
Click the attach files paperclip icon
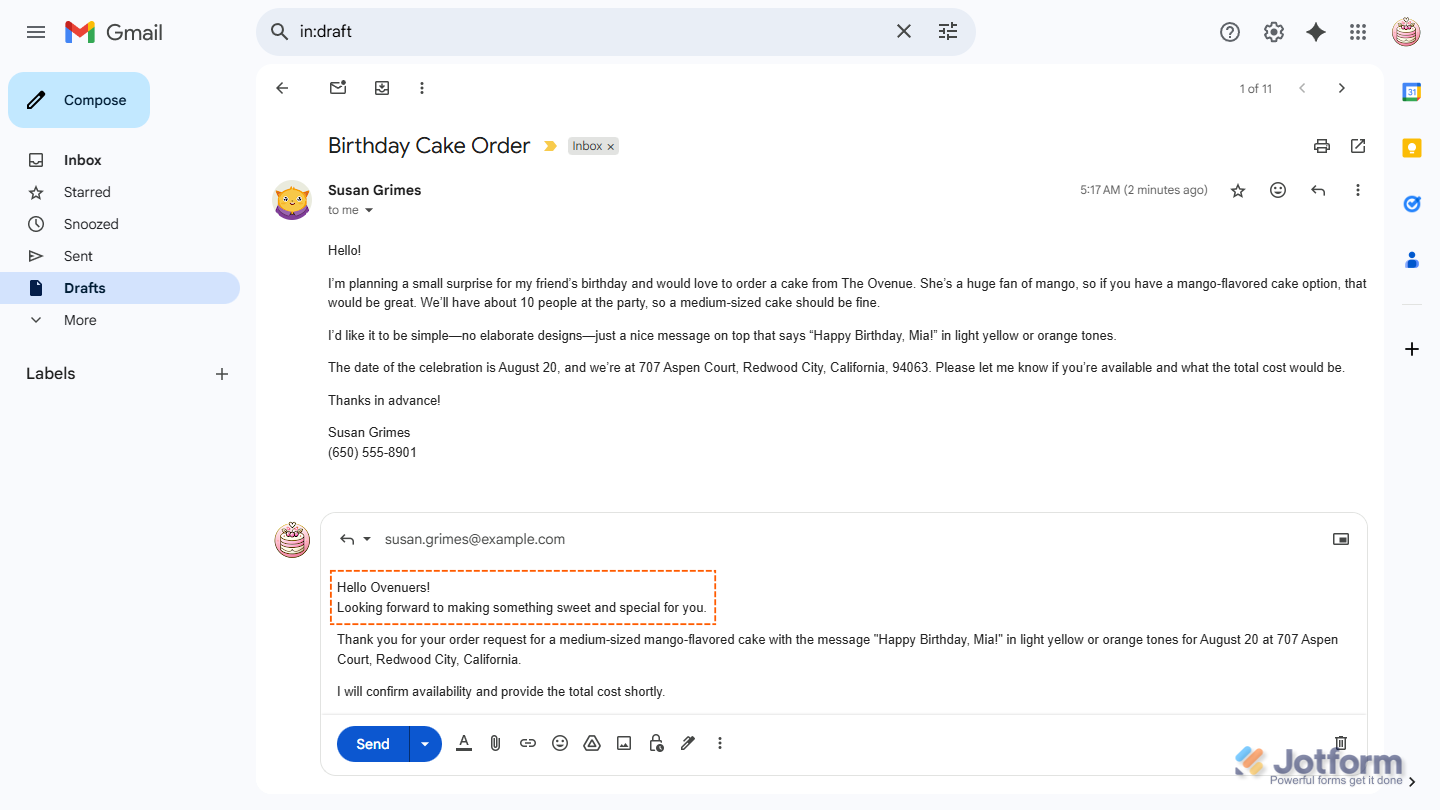click(495, 743)
